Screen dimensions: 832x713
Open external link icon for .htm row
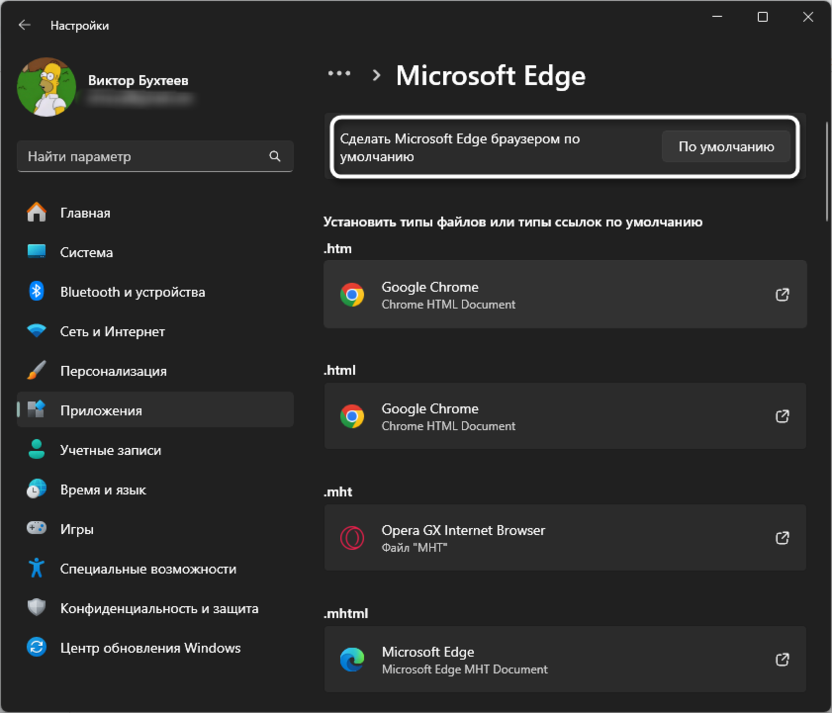[x=783, y=295]
